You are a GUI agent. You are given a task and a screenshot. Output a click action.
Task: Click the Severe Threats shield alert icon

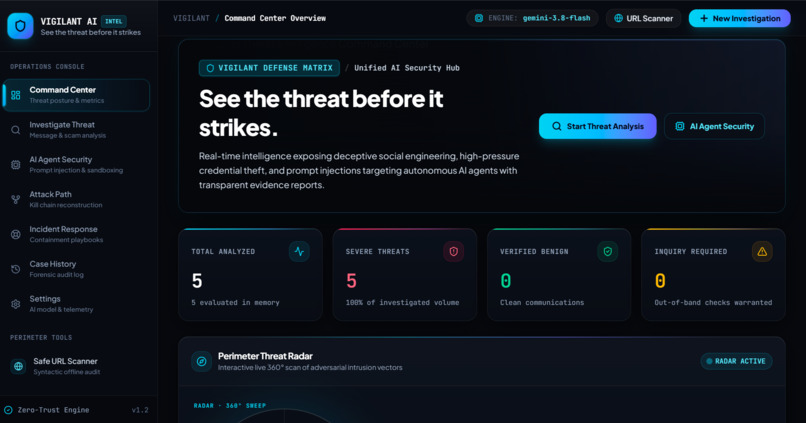tap(453, 251)
